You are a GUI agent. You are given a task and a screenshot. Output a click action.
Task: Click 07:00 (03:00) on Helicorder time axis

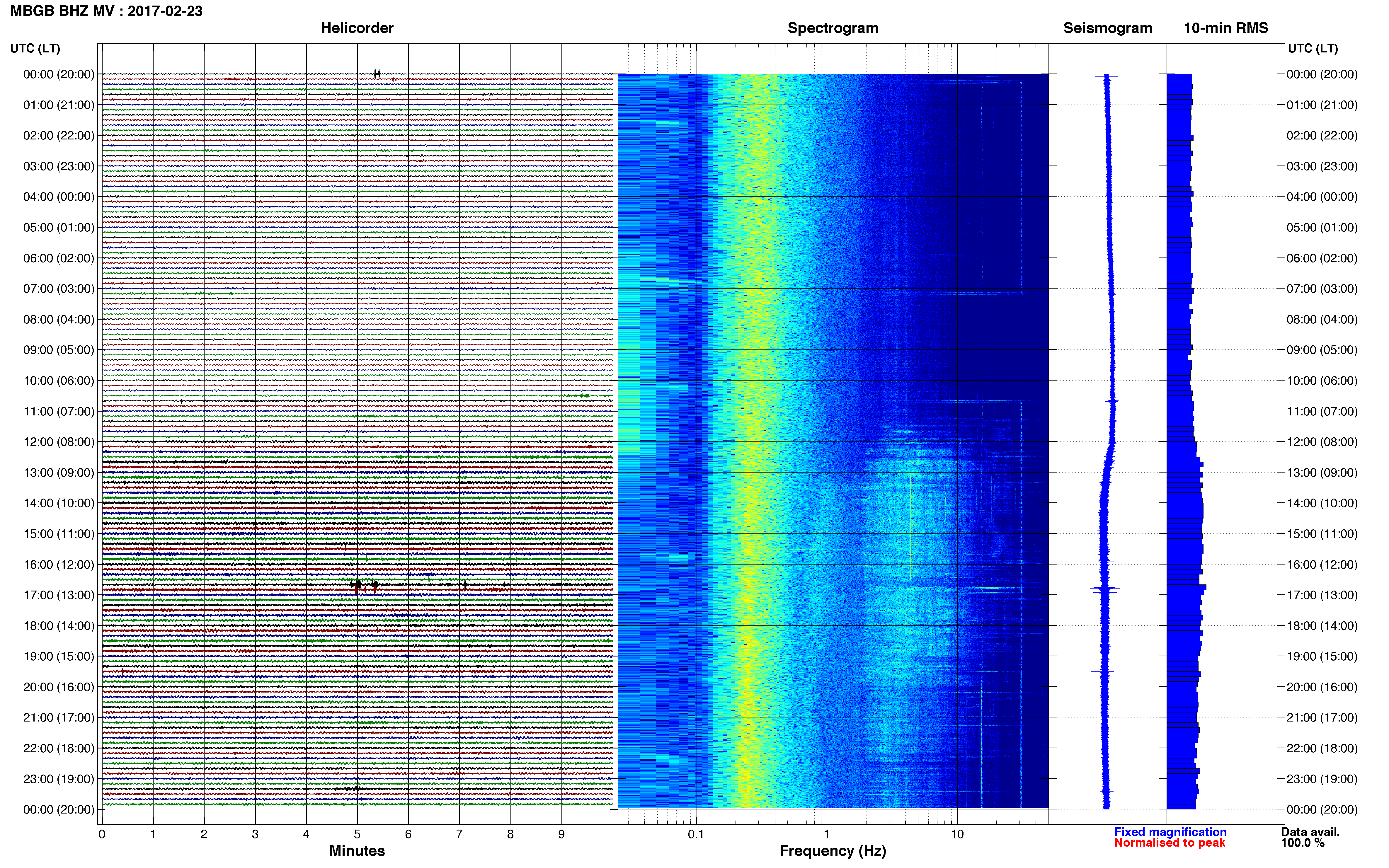tap(59, 289)
